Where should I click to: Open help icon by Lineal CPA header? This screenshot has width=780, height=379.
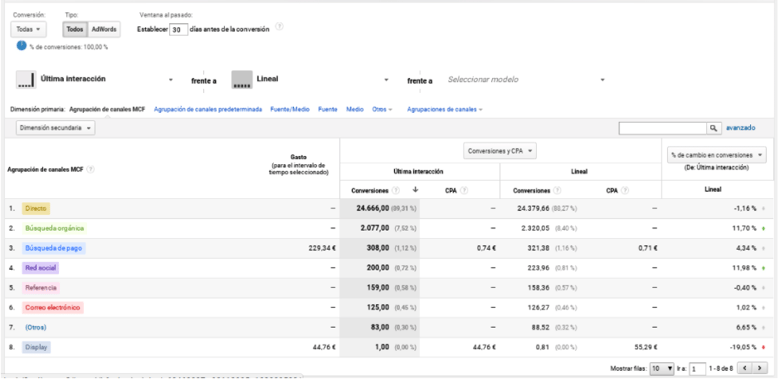(625, 190)
